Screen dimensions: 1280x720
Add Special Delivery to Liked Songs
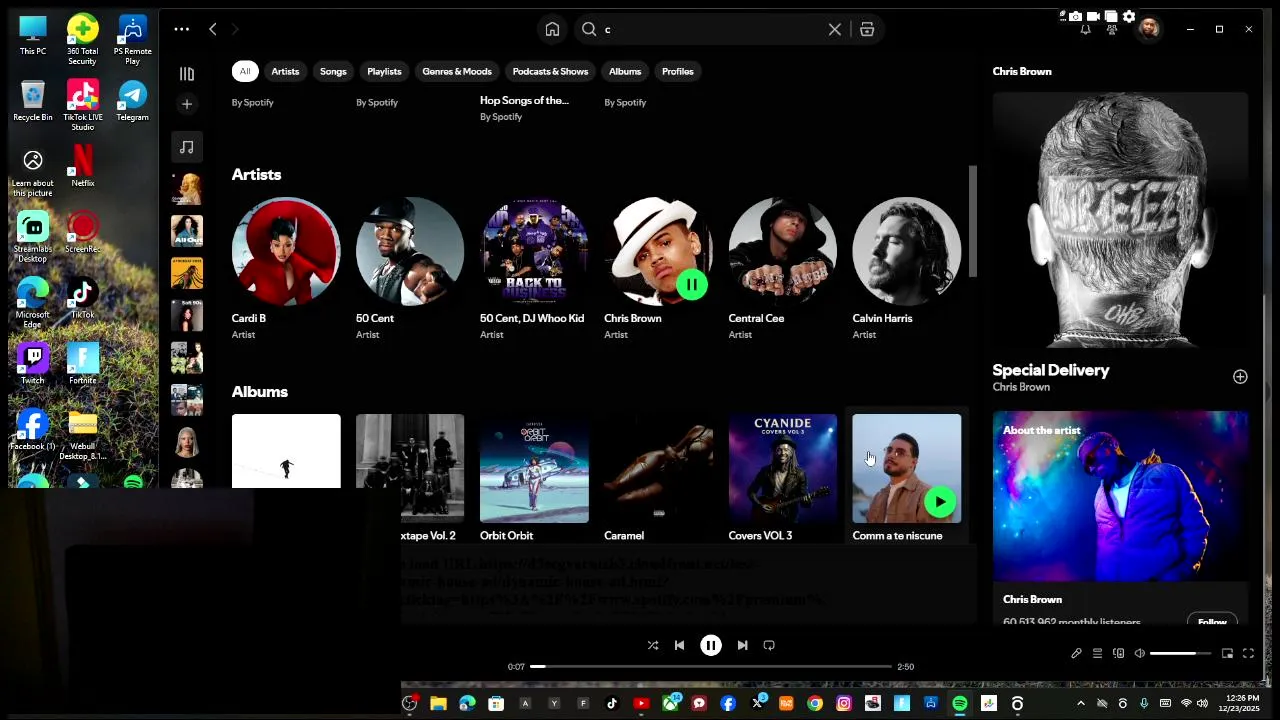pyautogui.click(x=1240, y=377)
